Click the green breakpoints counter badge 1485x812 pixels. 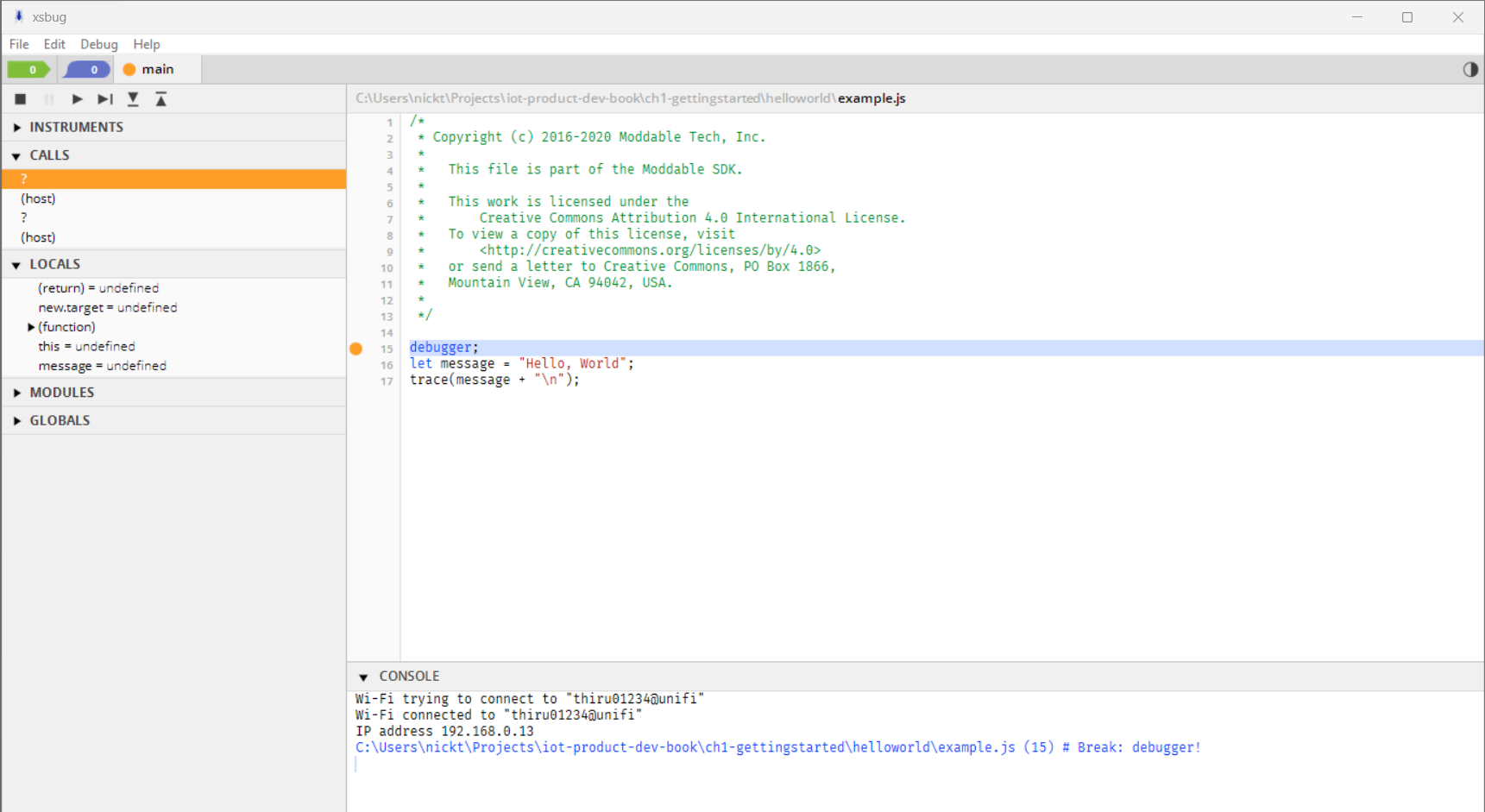28,69
